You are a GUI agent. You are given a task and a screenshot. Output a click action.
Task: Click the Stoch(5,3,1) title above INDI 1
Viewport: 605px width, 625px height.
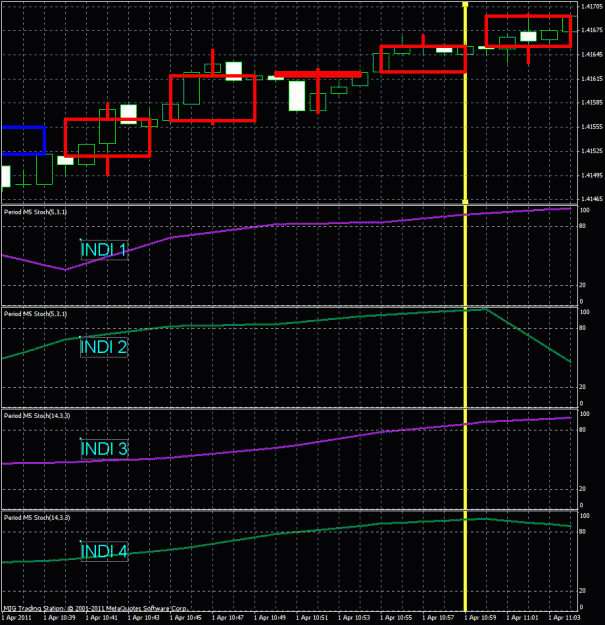(35, 212)
